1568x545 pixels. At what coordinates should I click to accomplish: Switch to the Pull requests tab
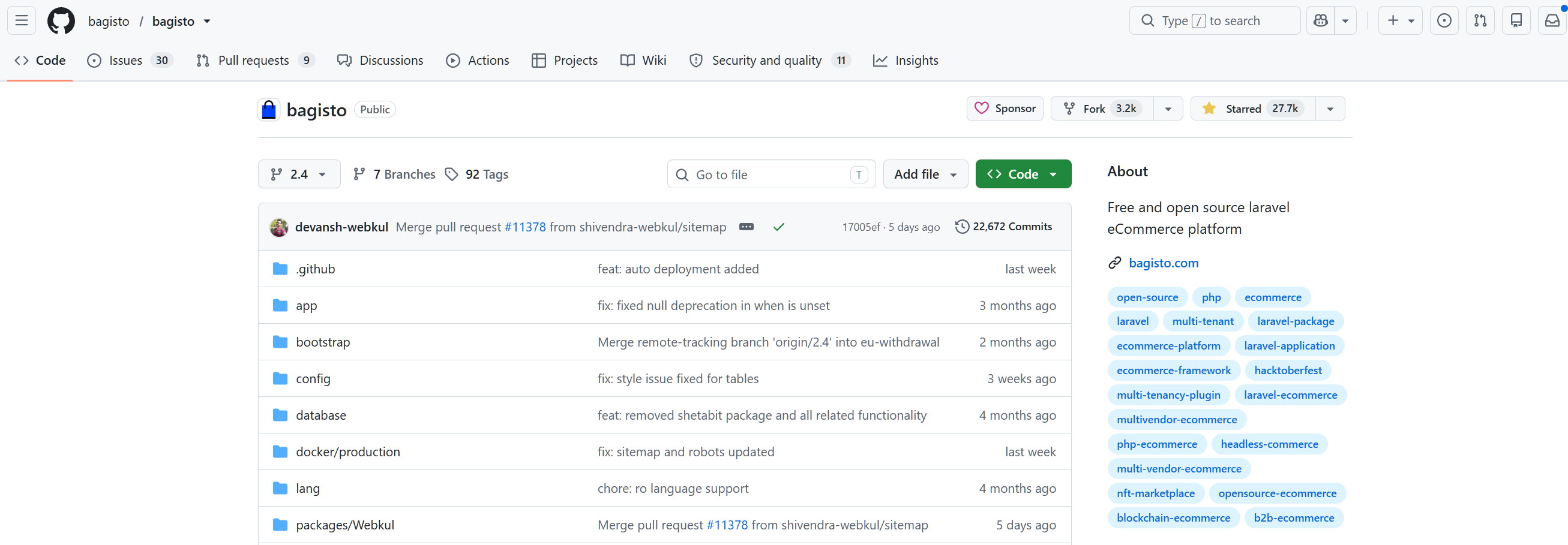pyautogui.click(x=255, y=60)
